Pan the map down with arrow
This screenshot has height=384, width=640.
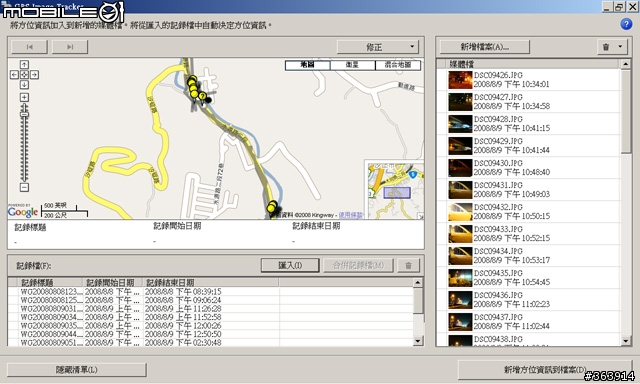click(24, 84)
